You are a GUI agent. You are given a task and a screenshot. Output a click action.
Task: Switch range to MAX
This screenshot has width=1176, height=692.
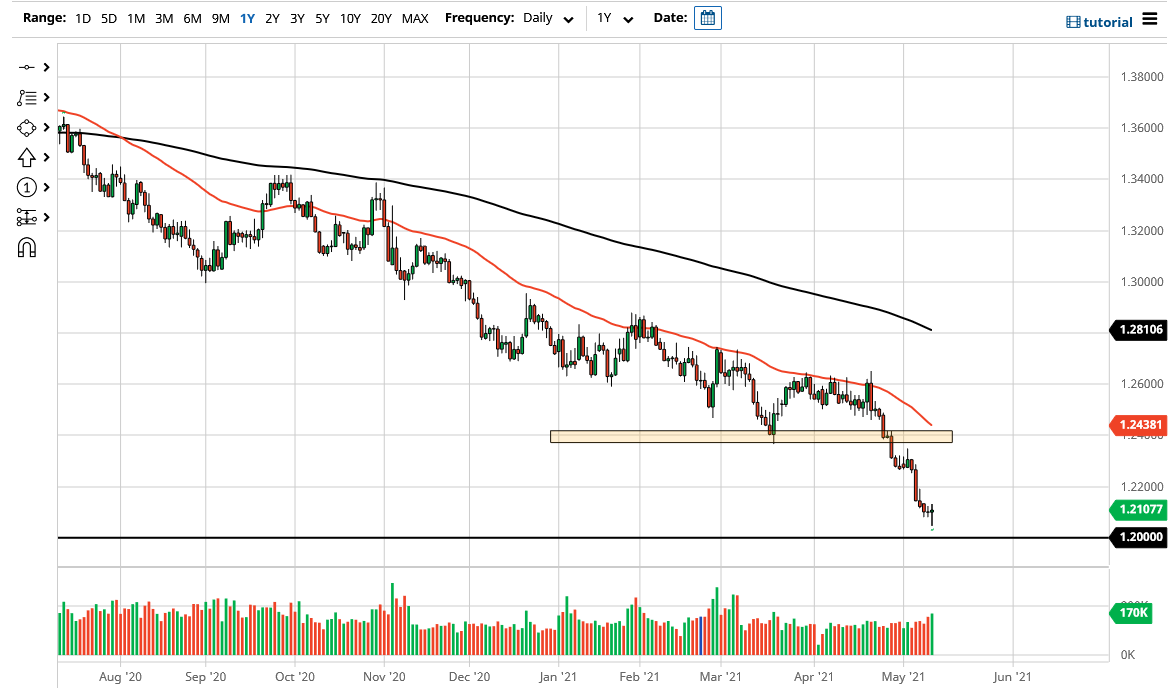click(x=415, y=17)
